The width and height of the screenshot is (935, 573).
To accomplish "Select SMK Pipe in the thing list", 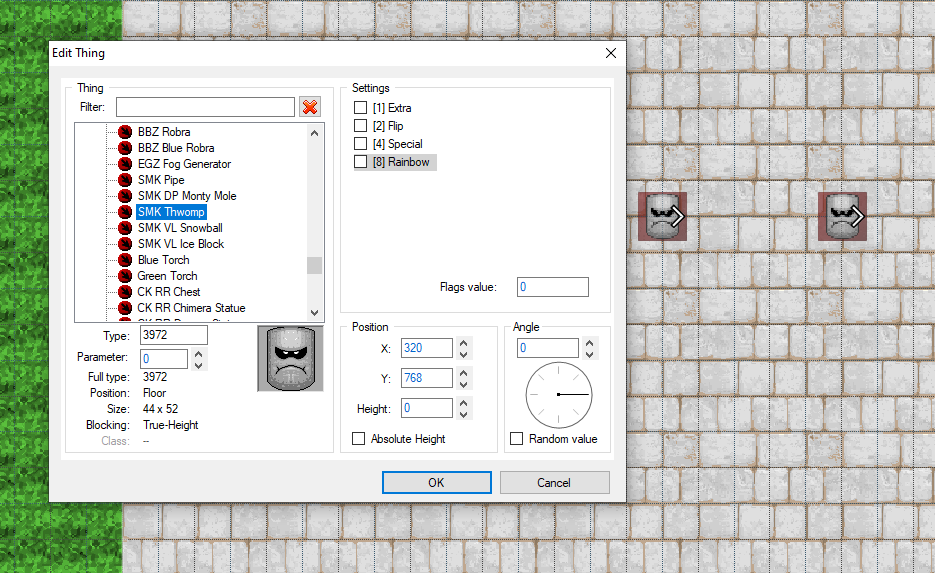I will [x=161, y=180].
